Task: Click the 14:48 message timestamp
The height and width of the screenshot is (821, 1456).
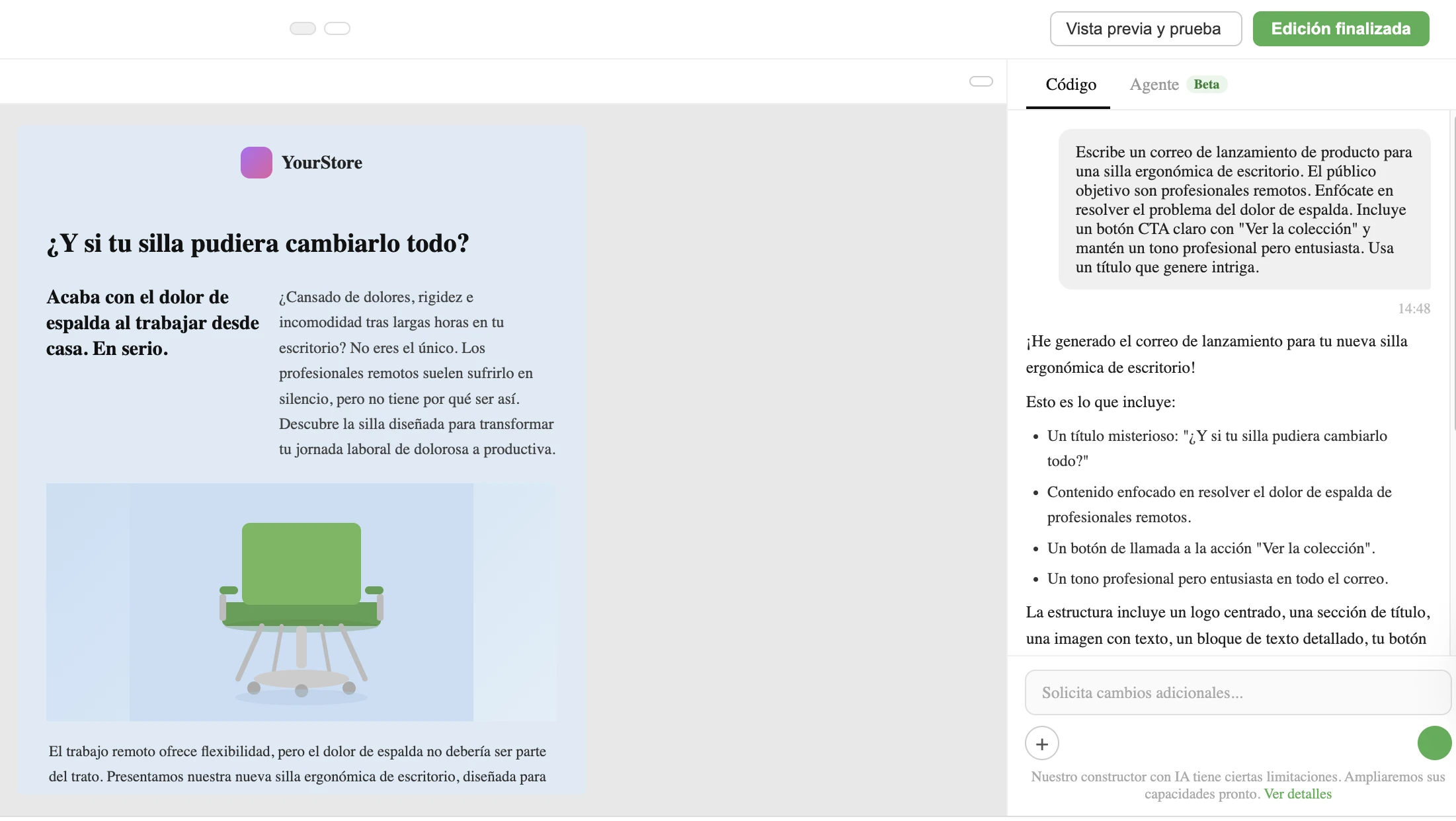Action: pyautogui.click(x=1414, y=309)
